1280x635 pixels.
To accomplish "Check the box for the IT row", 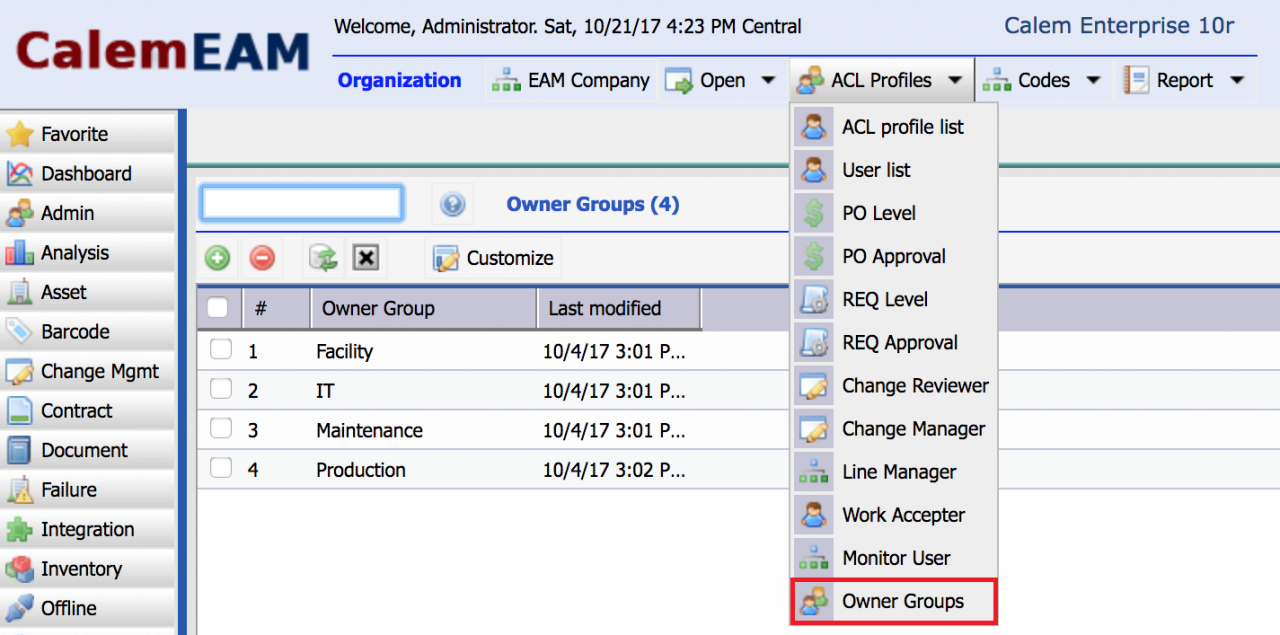I will [x=220, y=389].
